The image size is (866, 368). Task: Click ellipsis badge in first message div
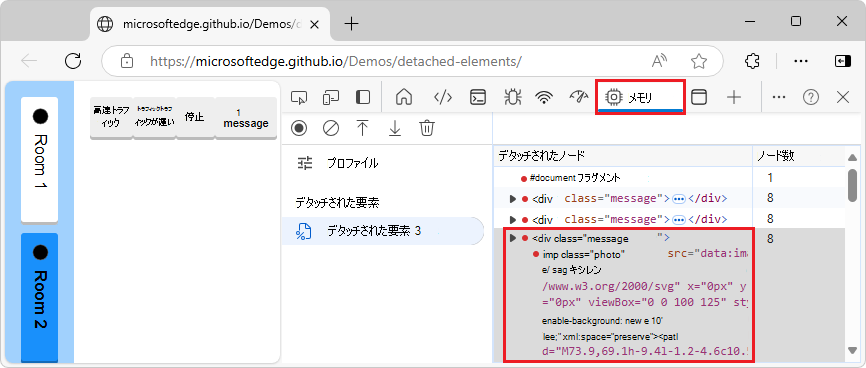(x=679, y=198)
